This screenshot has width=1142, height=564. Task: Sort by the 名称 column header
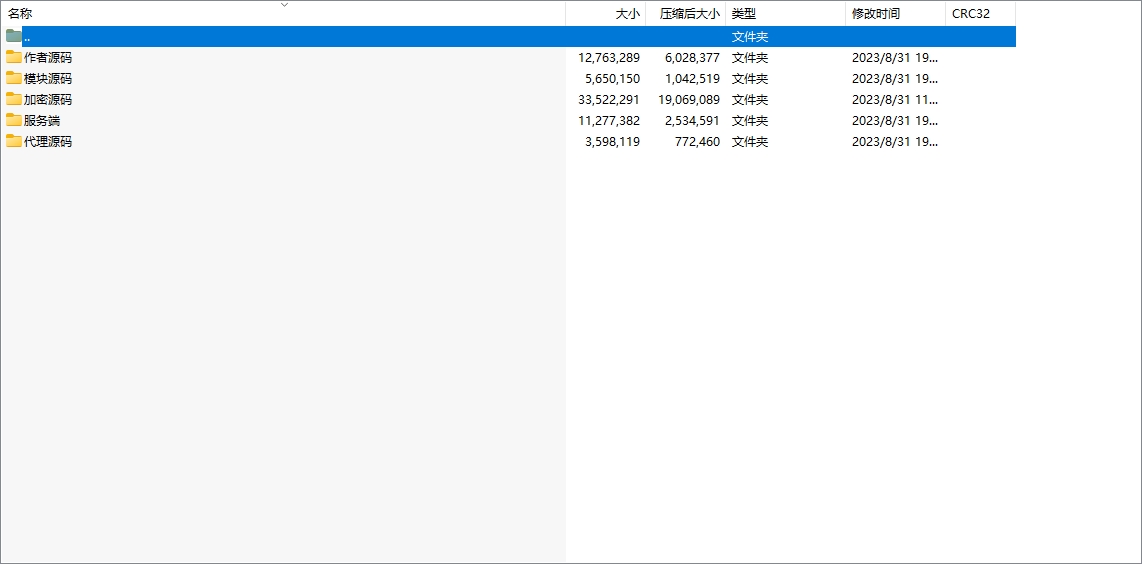tap(283, 13)
